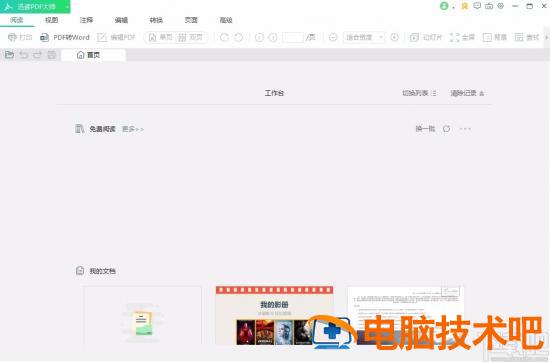Image resolution: width=550 pixels, height=362 pixels.
Task: Click the open folder icon
Action: click(9, 55)
